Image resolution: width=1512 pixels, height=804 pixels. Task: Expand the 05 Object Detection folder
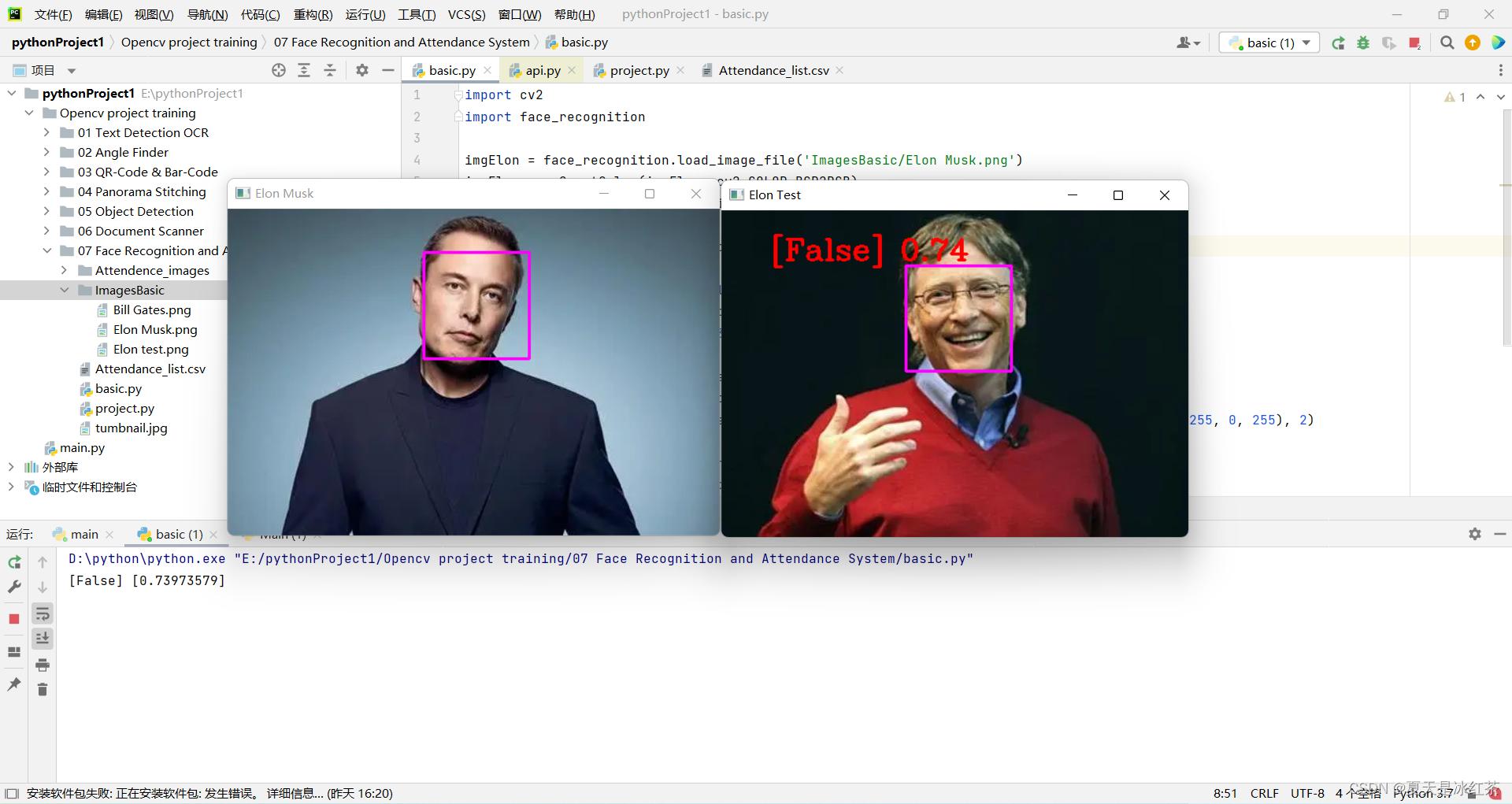46,211
